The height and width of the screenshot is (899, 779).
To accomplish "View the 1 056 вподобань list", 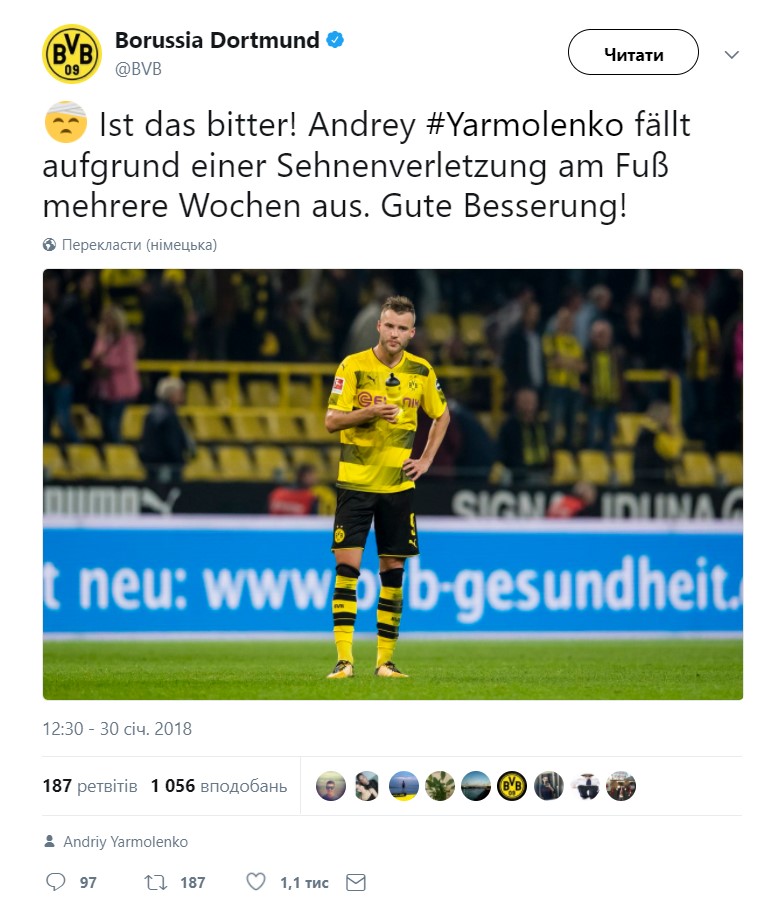I will (219, 785).
